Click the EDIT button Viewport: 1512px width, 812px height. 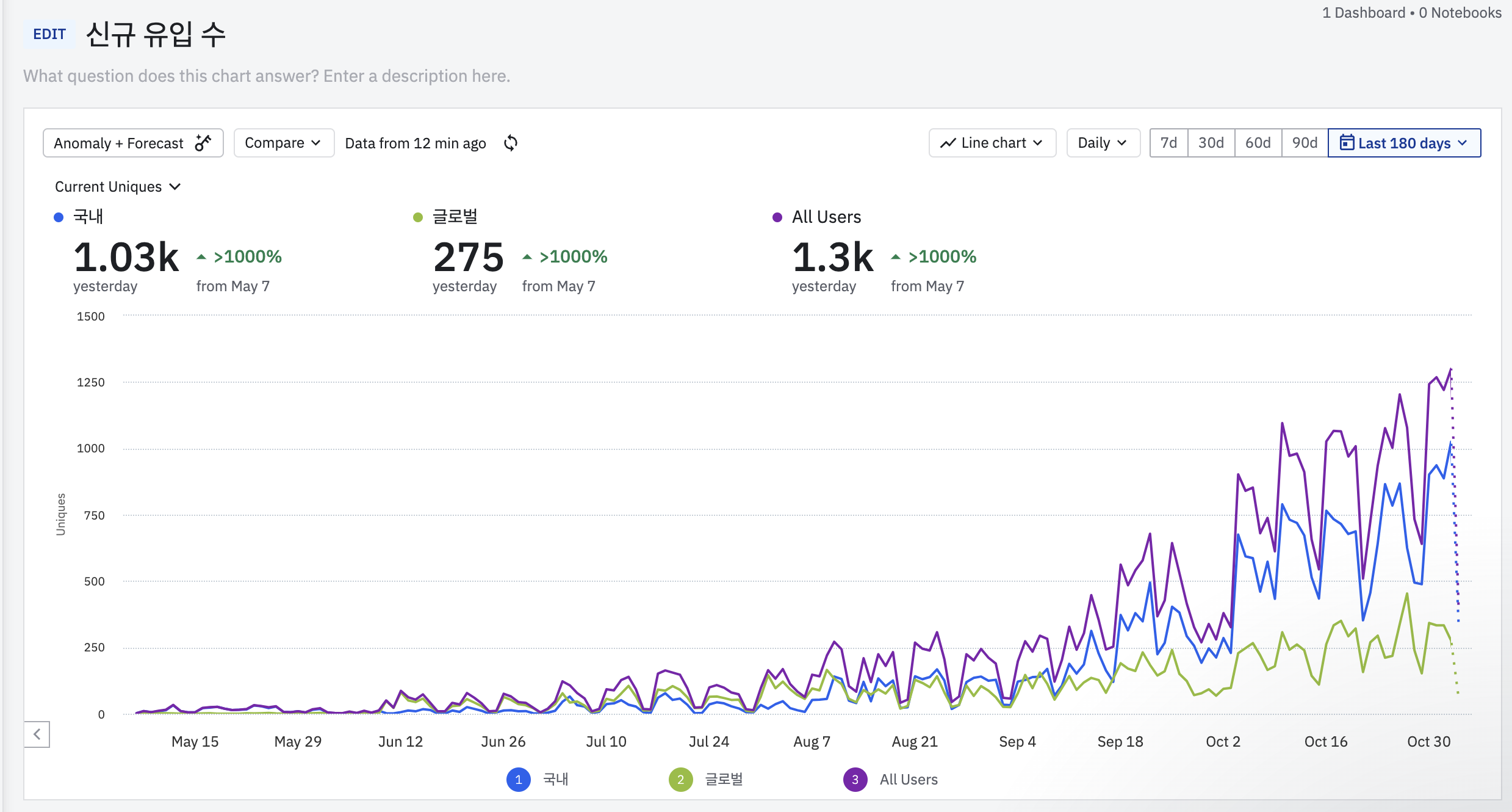click(49, 34)
